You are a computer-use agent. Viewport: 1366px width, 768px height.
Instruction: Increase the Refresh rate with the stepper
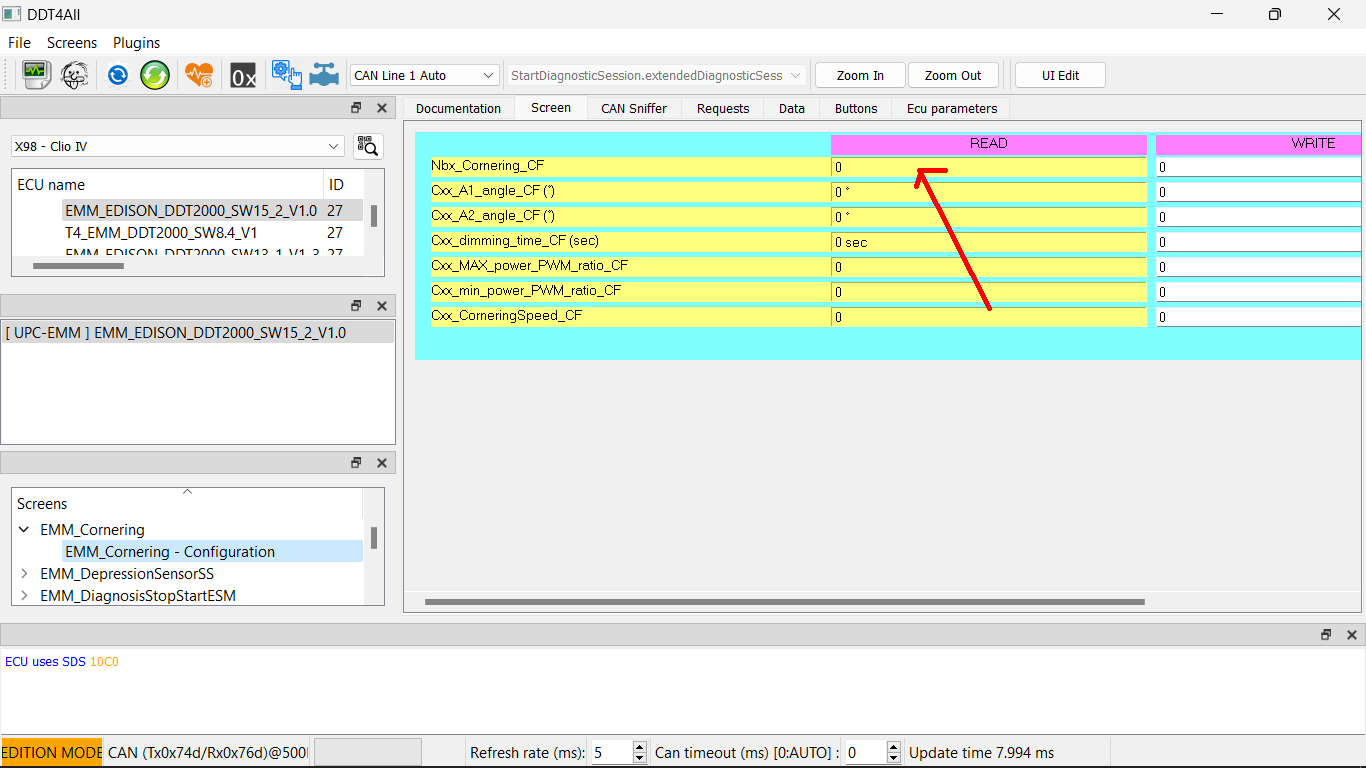point(640,747)
